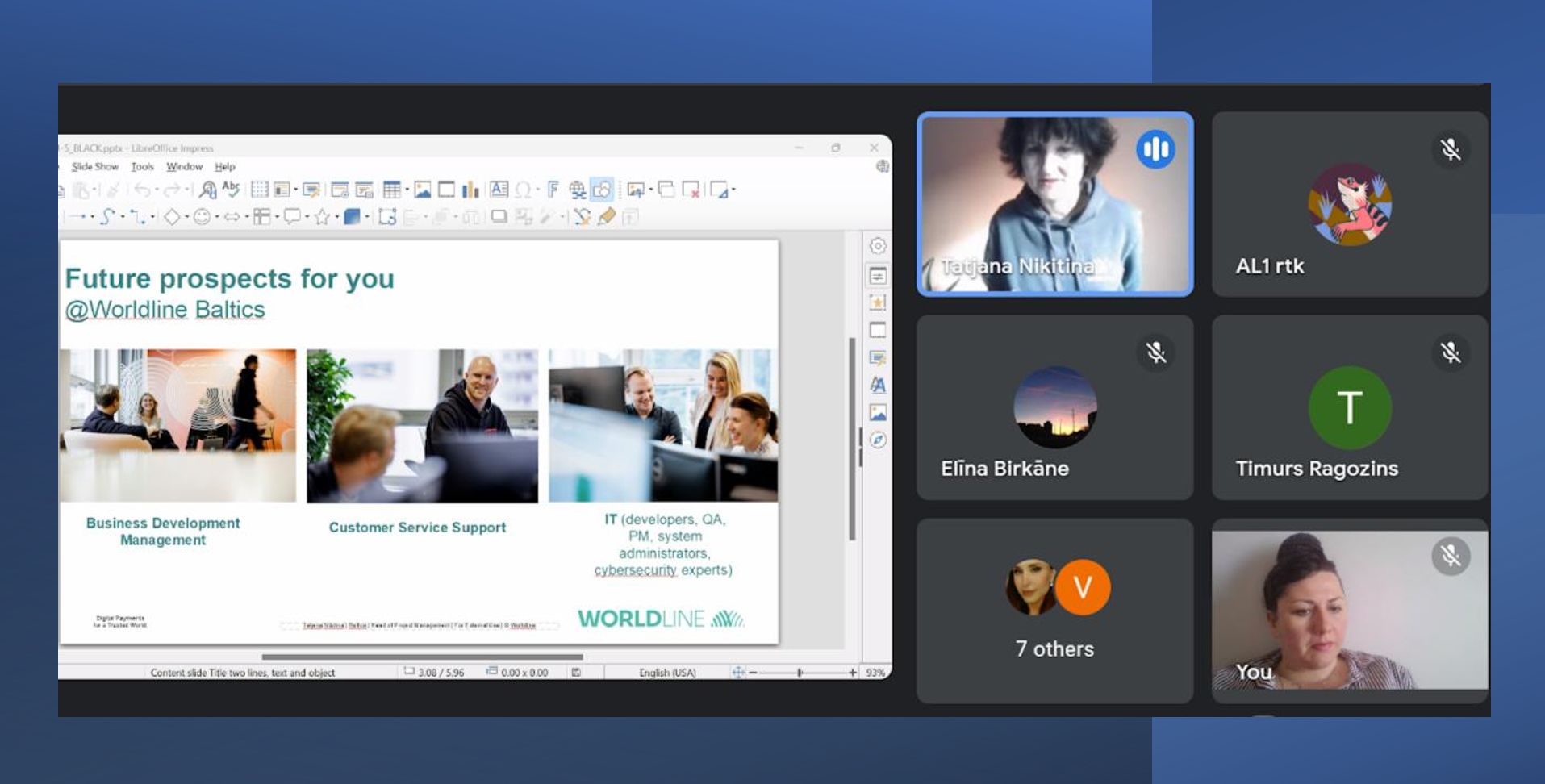
Task: Toggle the Shadow icon
Action: [499, 216]
